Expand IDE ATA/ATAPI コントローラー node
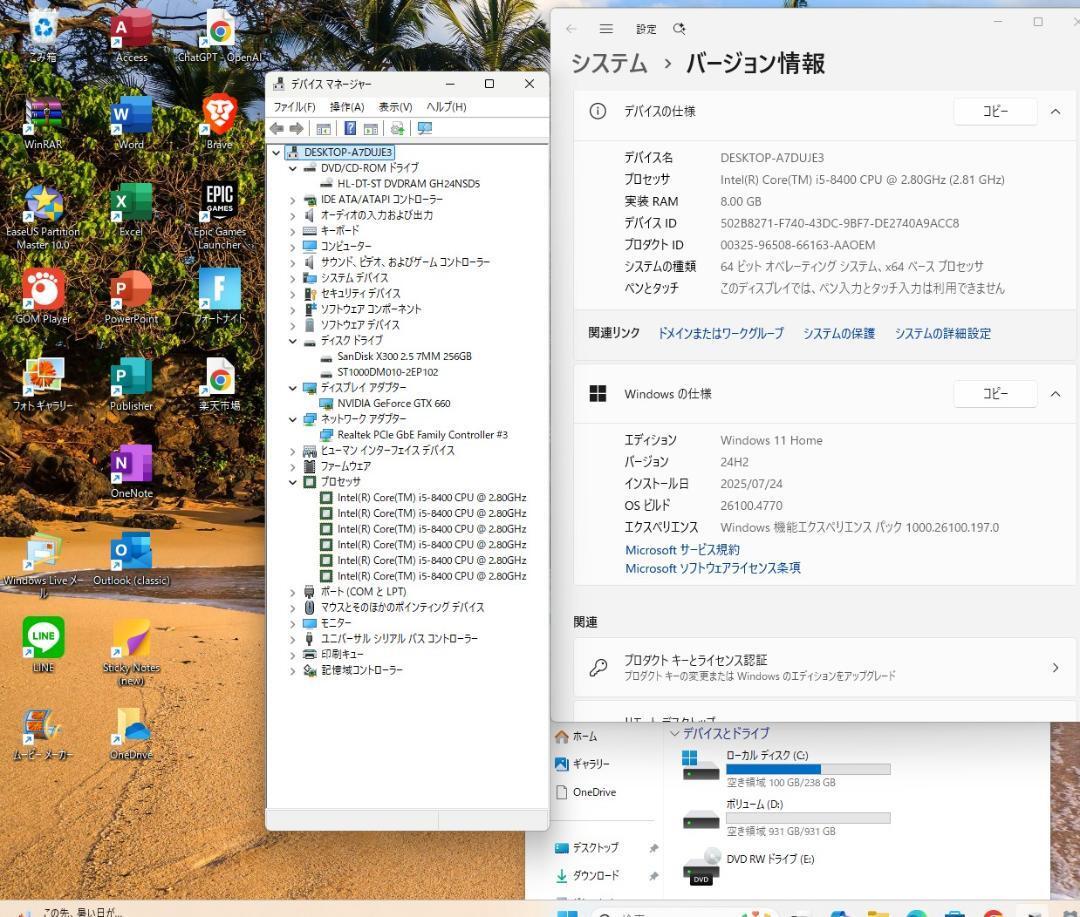Viewport: 1080px width, 917px height. [x=292, y=200]
